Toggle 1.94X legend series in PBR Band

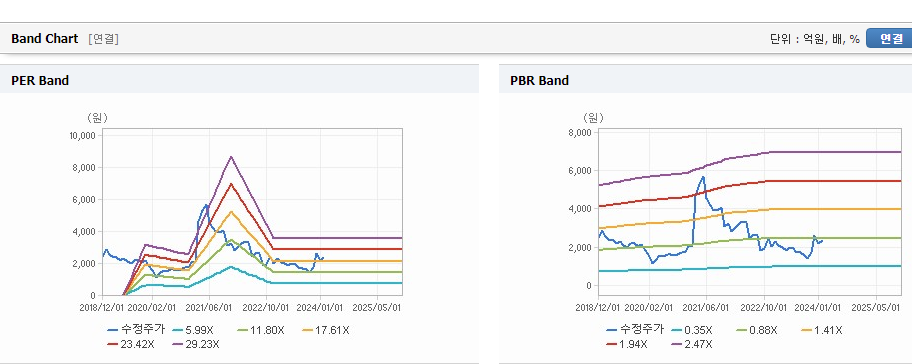click(x=626, y=344)
